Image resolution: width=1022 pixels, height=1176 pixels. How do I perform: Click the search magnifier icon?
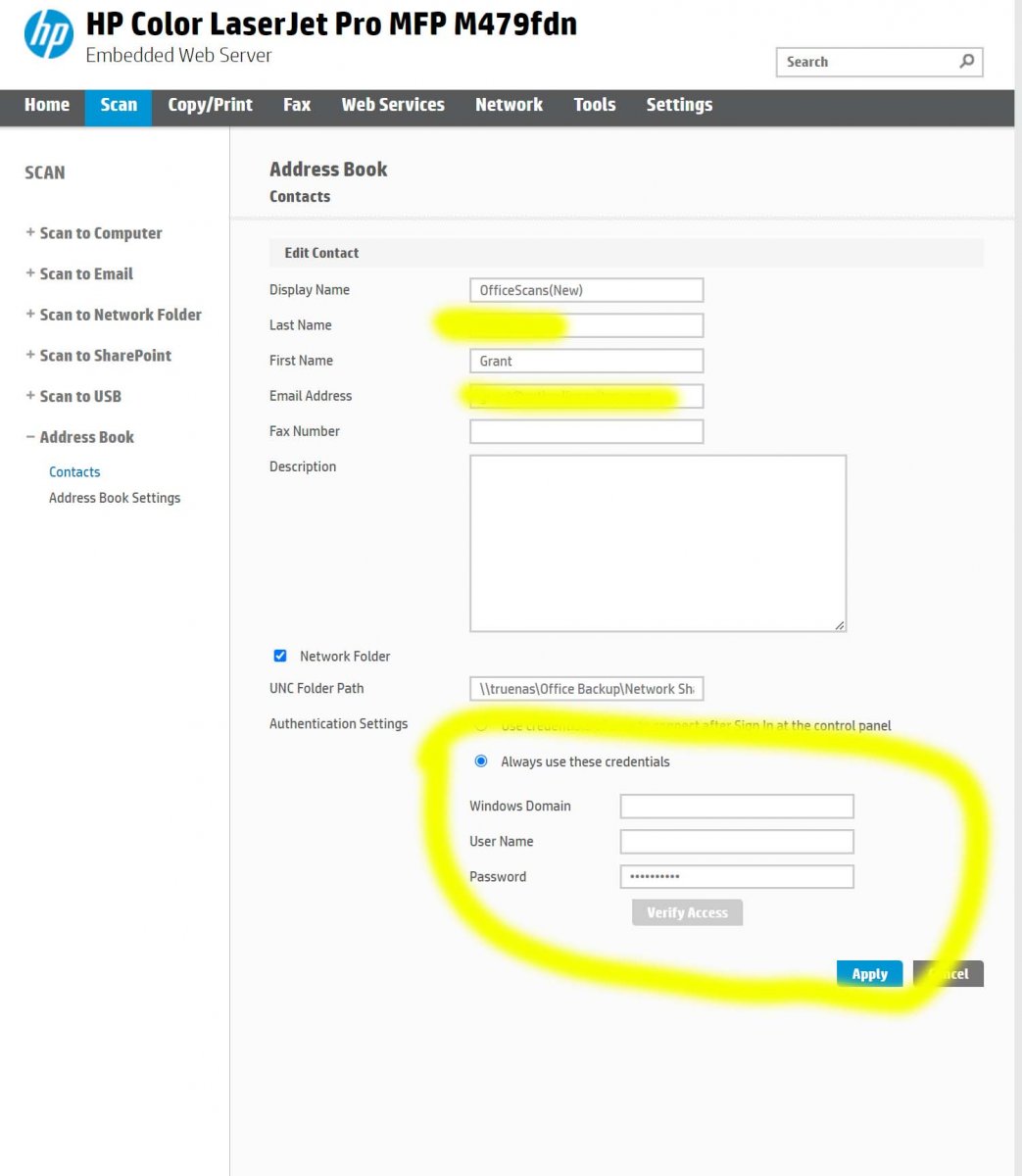tap(966, 61)
